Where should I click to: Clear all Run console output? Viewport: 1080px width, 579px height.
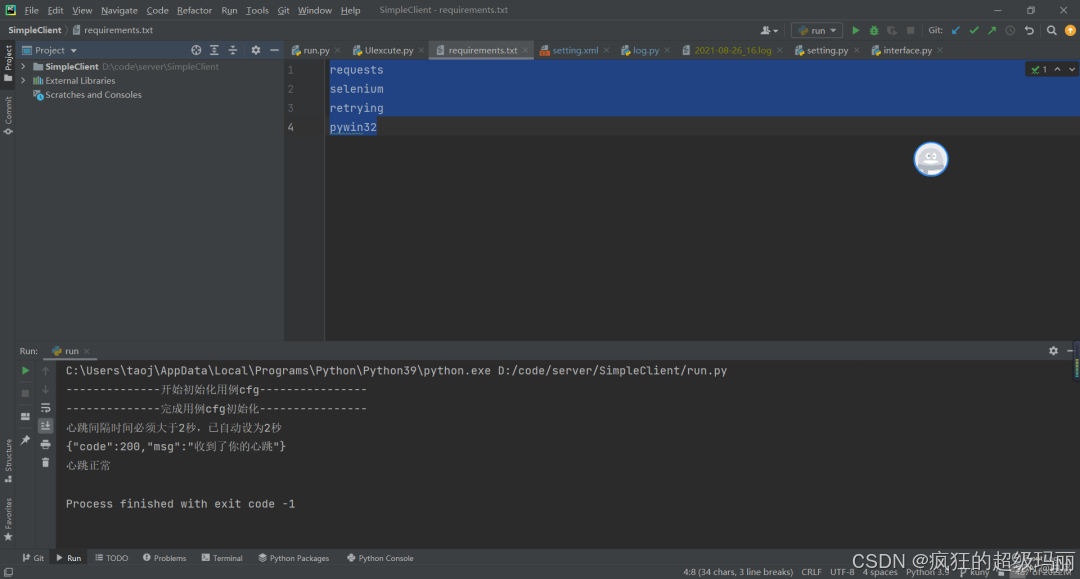(45, 463)
